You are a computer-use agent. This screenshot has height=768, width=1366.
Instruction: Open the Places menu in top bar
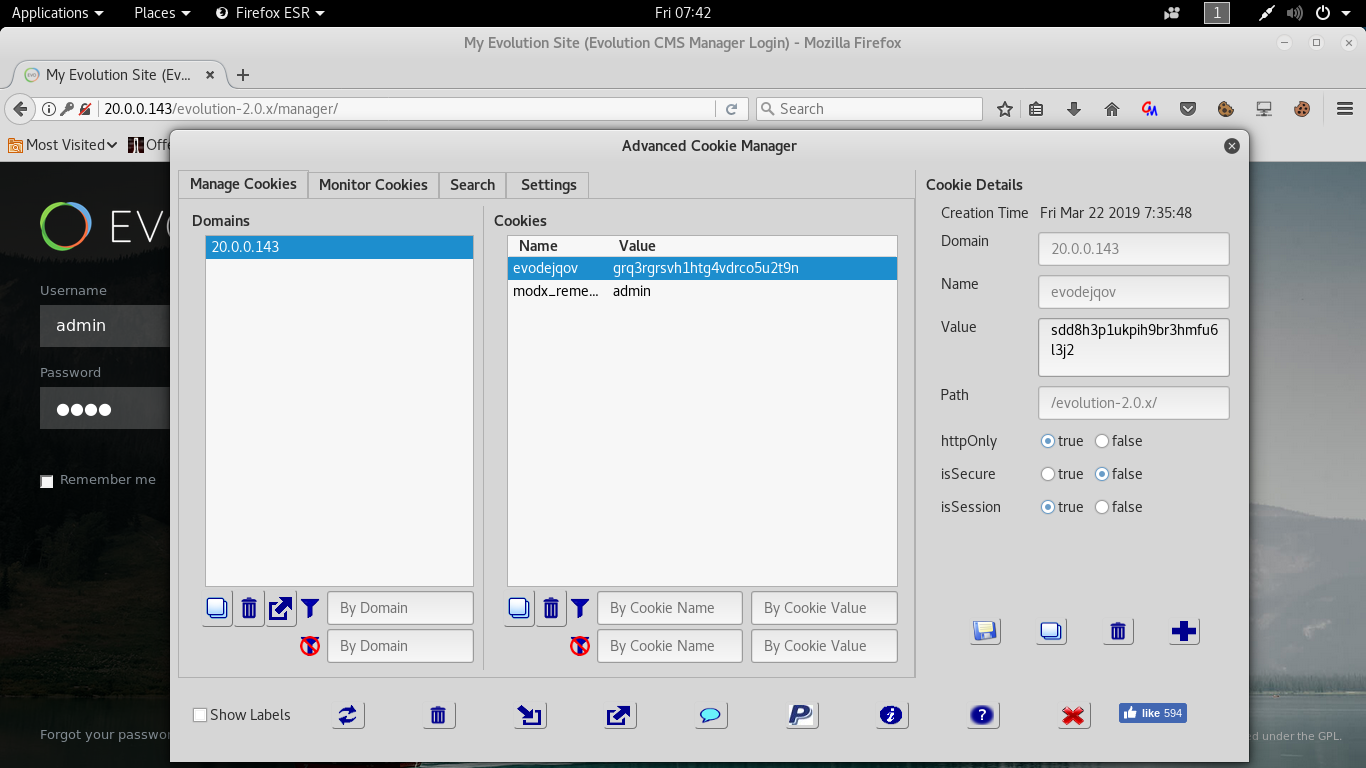click(x=162, y=13)
